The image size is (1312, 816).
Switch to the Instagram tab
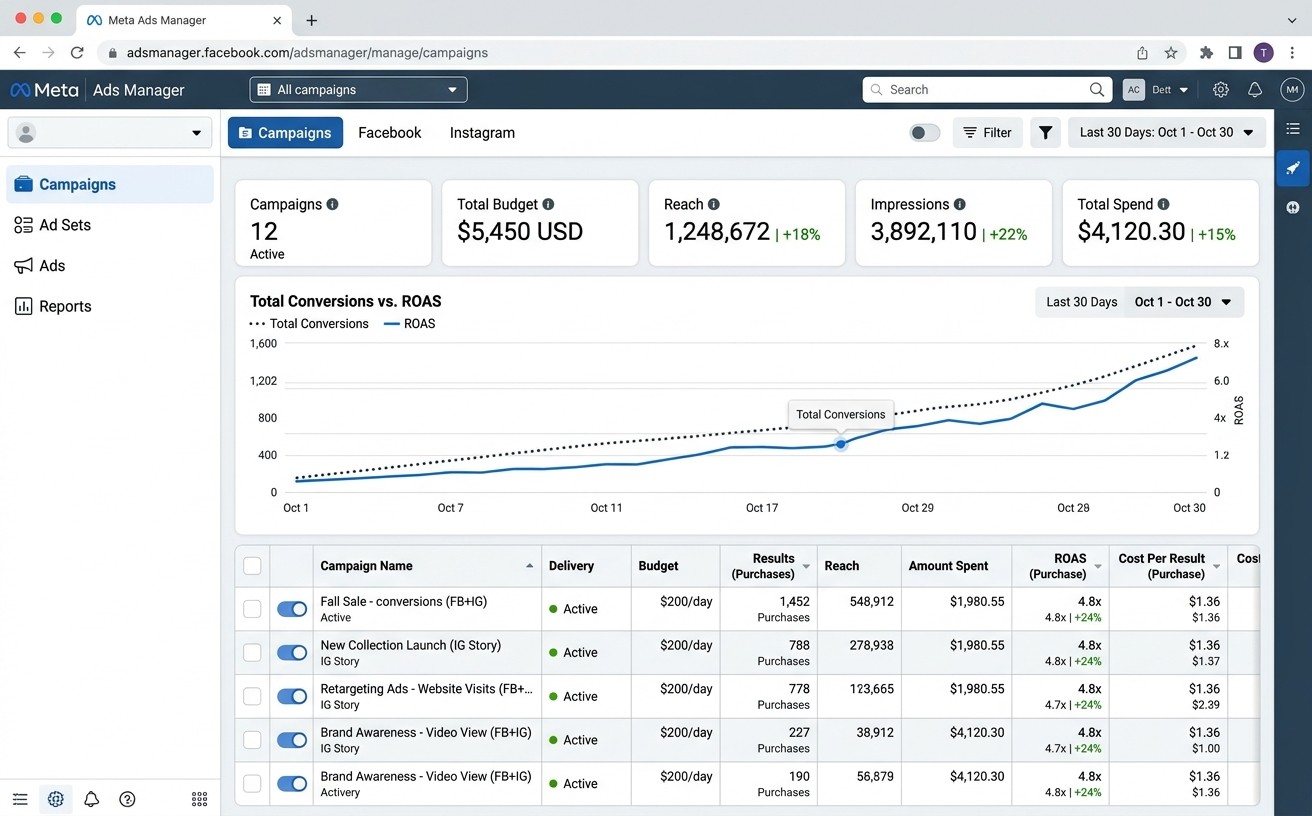(482, 132)
